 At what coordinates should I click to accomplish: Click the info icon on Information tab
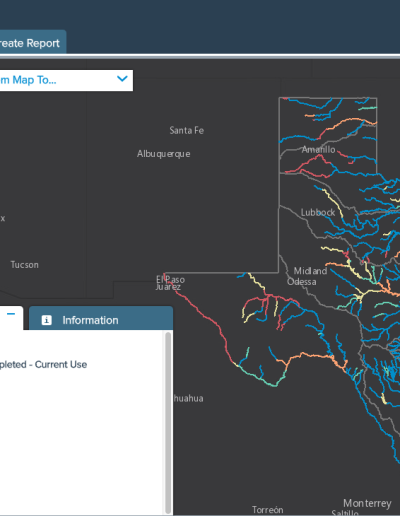pos(46,320)
